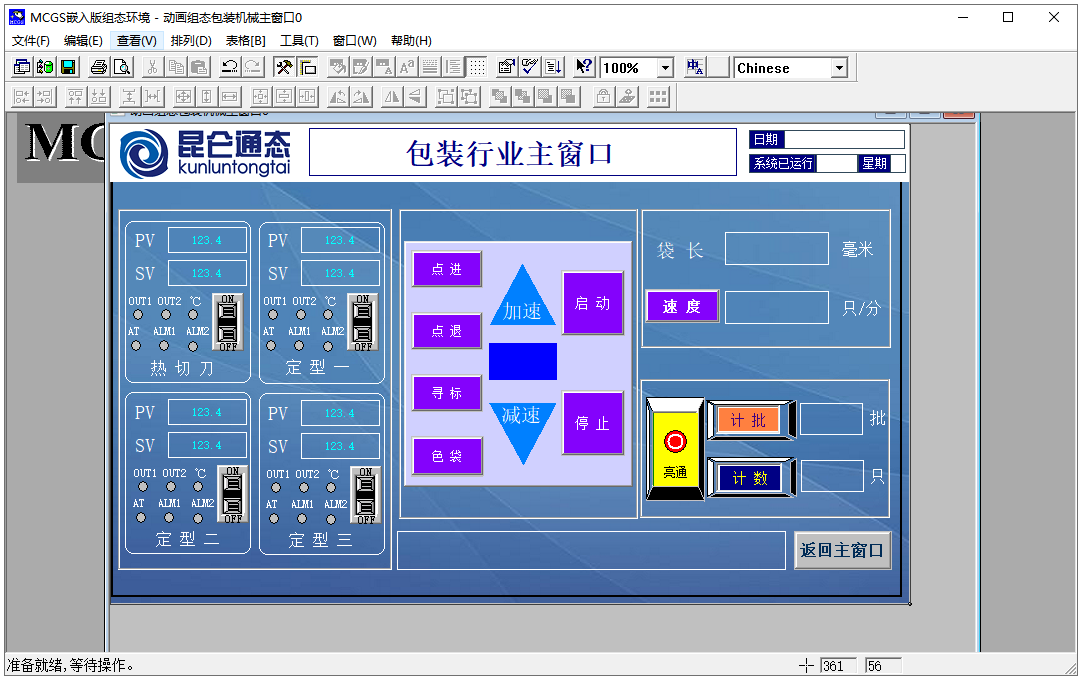The height and width of the screenshot is (680, 1083).
Task: Click the 速度 button
Action: (x=682, y=307)
